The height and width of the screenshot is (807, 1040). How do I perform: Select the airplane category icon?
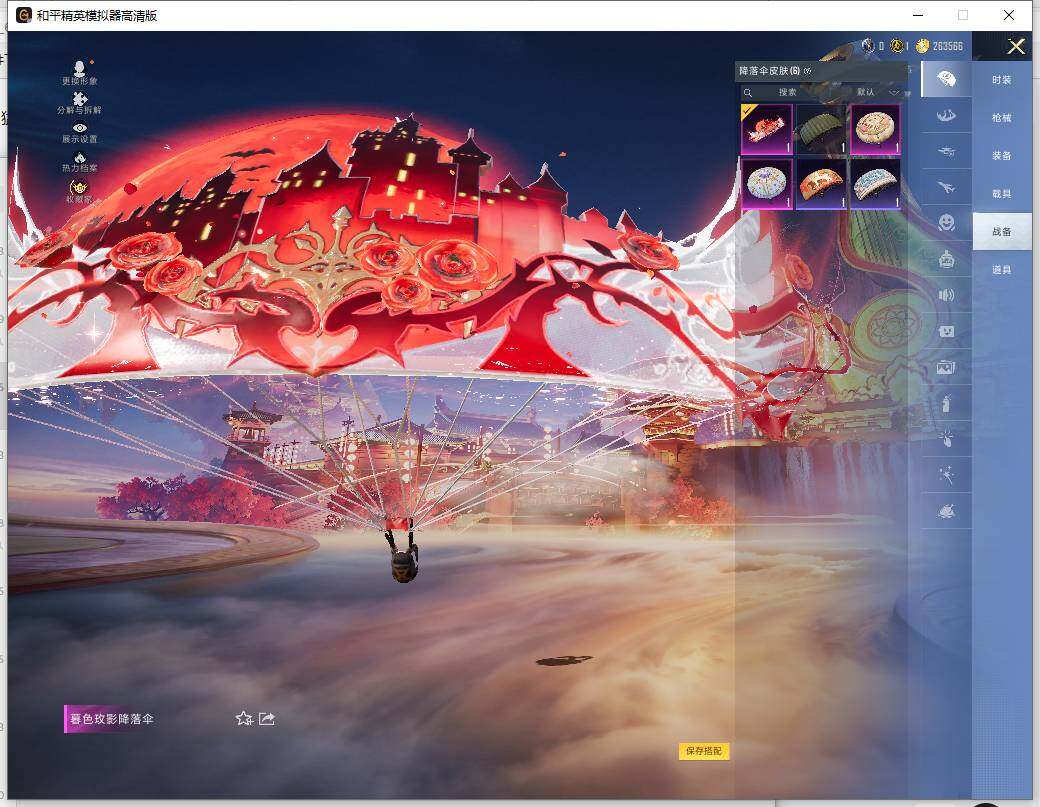946,187
